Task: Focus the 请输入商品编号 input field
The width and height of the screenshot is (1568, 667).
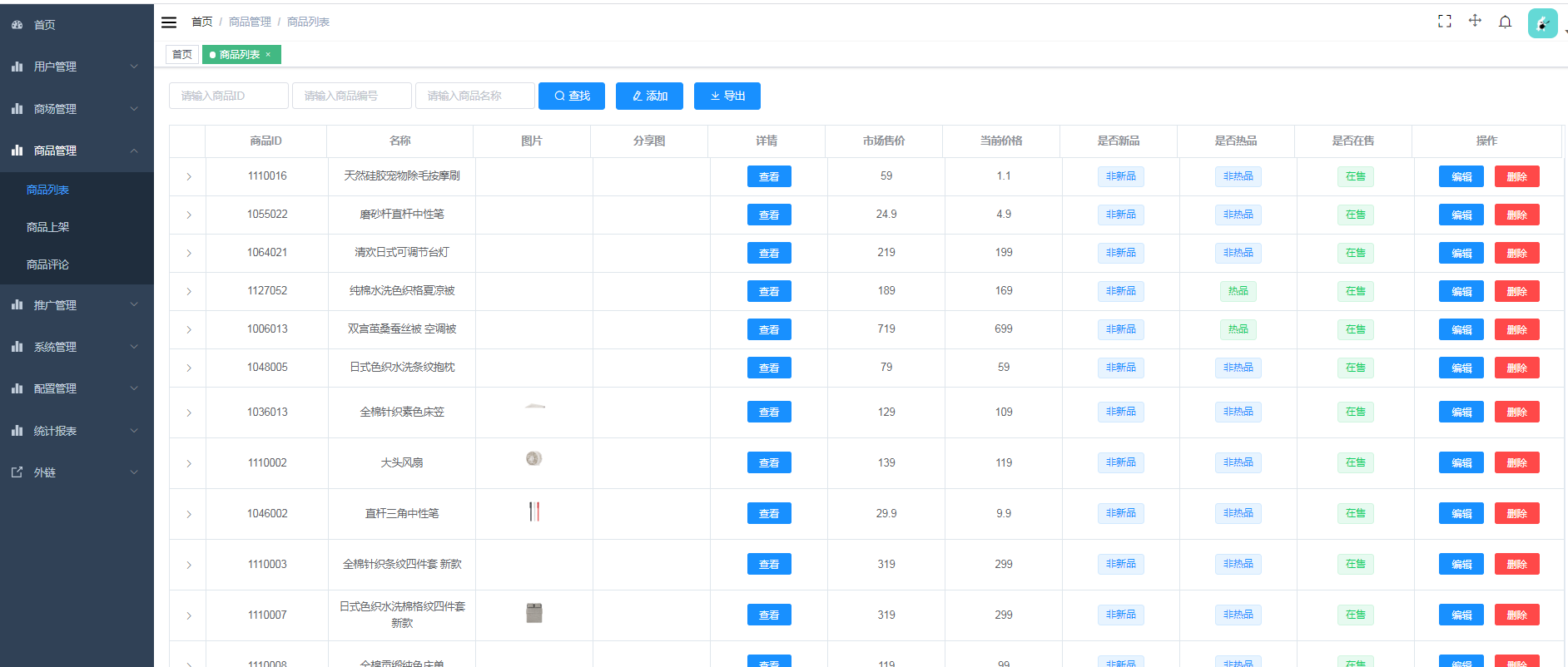Action: pos(352,96)
